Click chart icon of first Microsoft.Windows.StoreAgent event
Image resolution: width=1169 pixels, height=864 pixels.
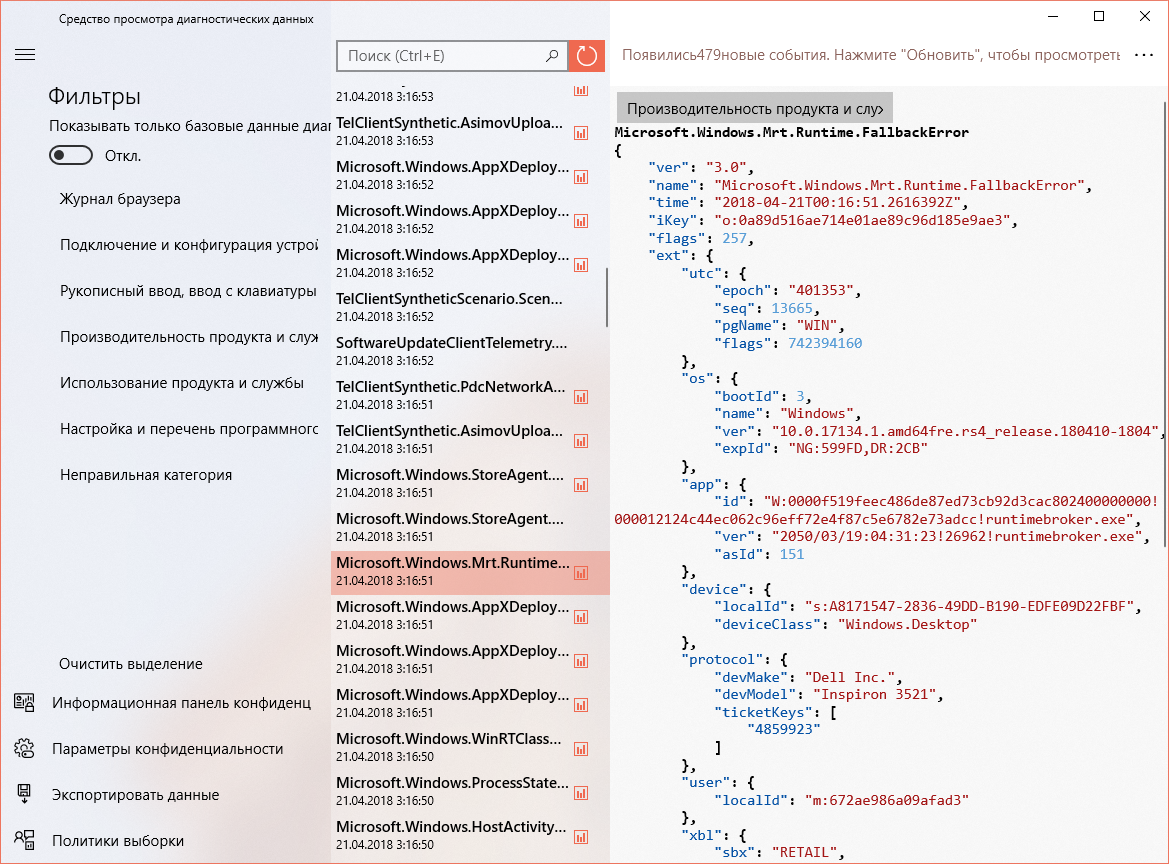pos(581,485)
